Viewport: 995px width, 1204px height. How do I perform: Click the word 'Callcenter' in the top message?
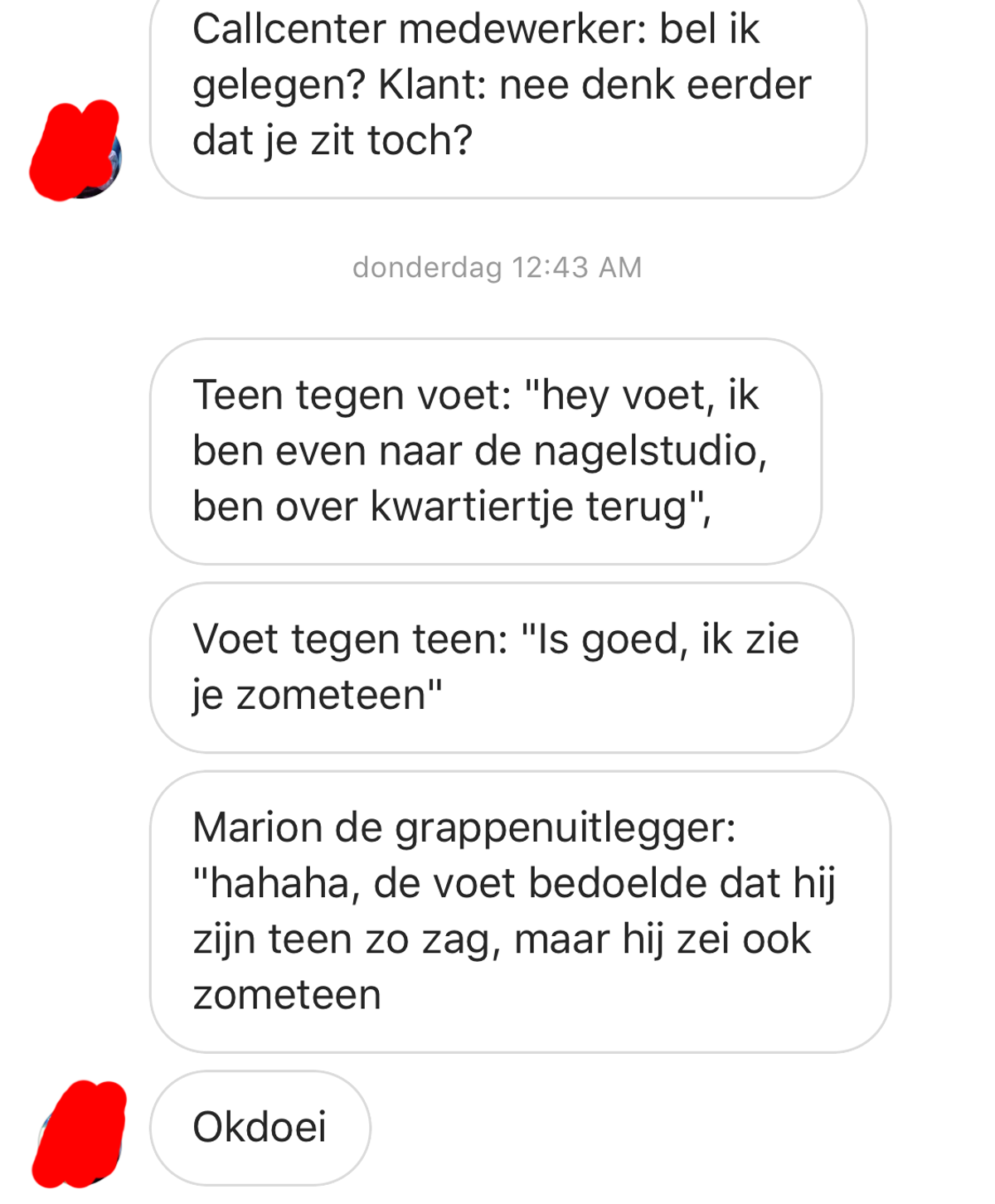click(289, 29)
